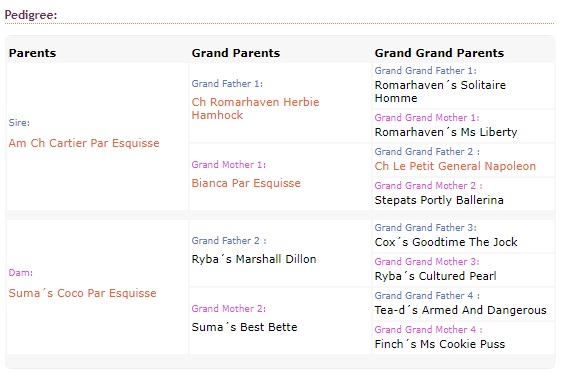568x377 pixels.
Task: Select Tea-d's Armed And Dangerous entry
Action: click(x=460, y=310)
